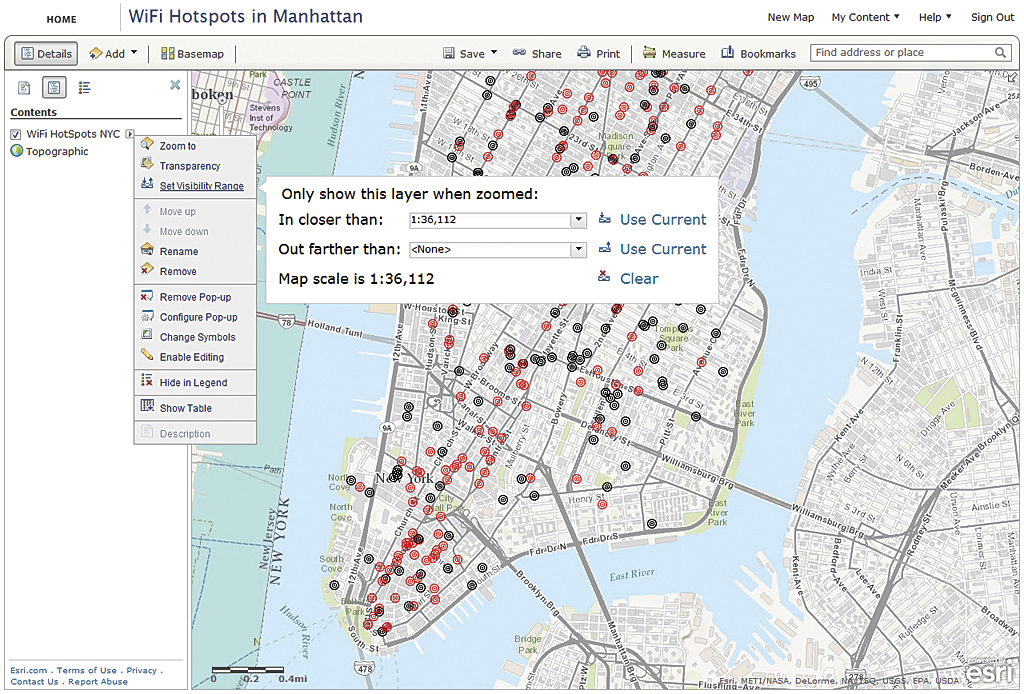The width and height of the screenshot is (1024, 694).
Task: Select Hide in Legend
Action: point(195,383)
